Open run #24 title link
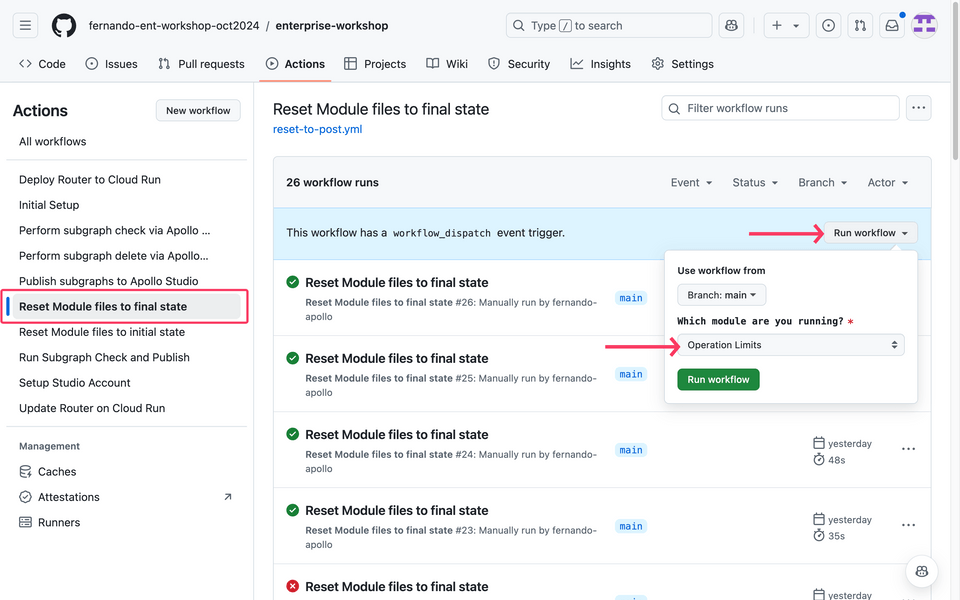 pos(397,434)
